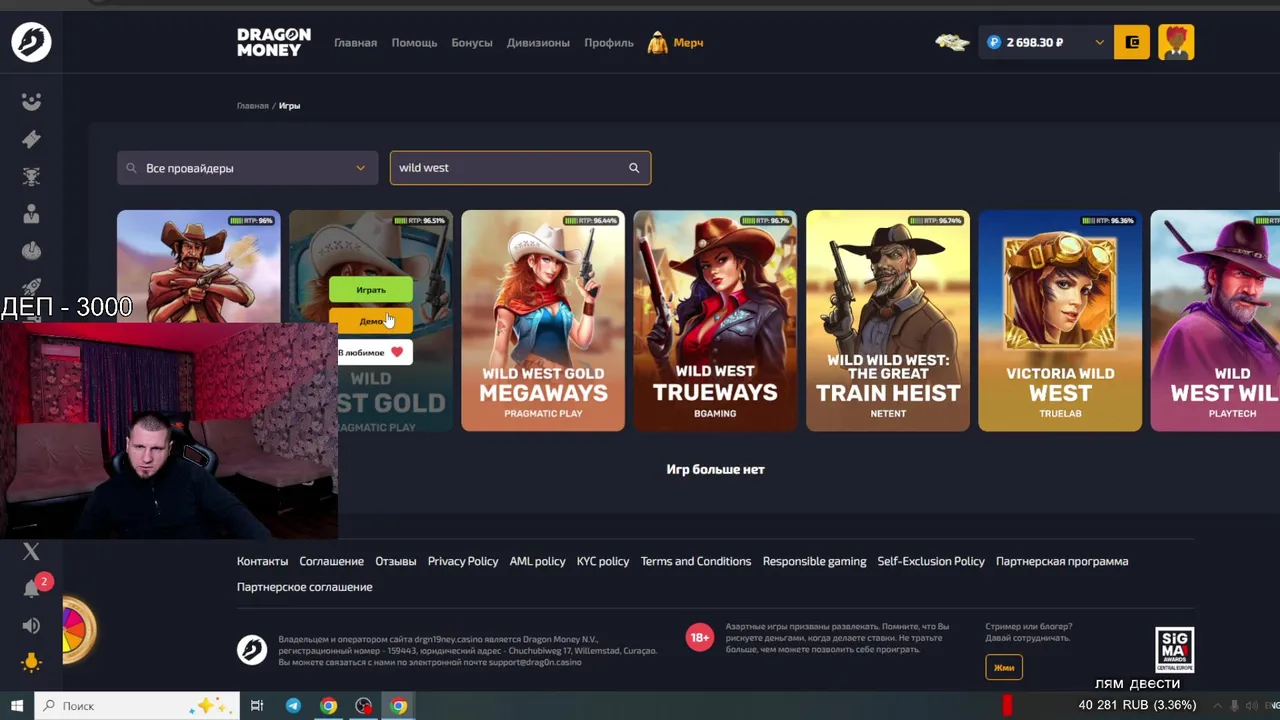The height and width of the screenshot is (720, 1280).
Task: Open the rocket sidebar icon
Action: [x=31, y=288]
